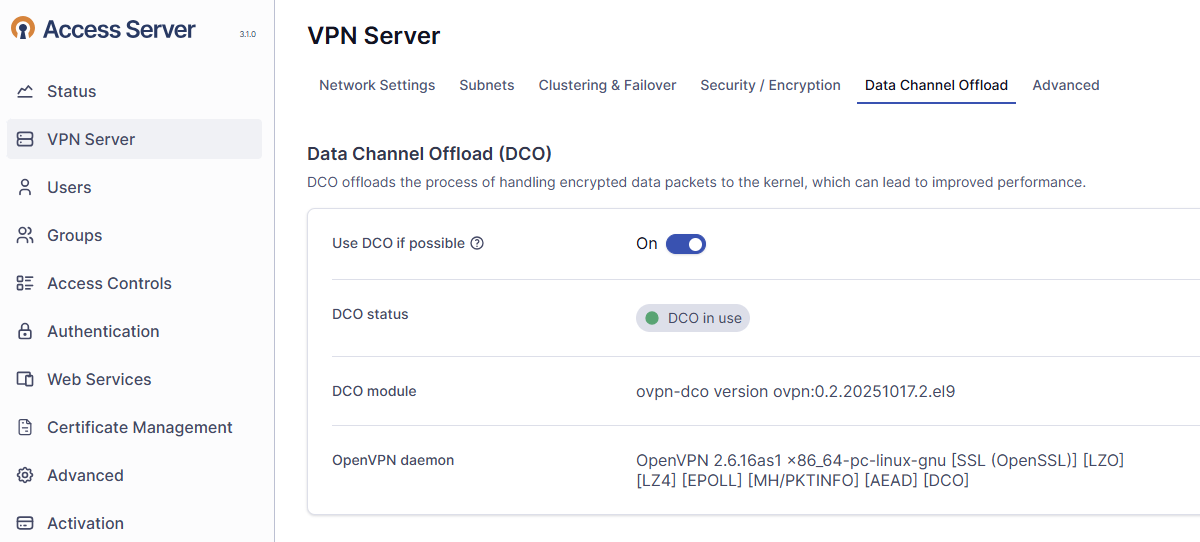Click the VPN Server icon in sidebar
Image resolution: width=1200 pixels, height=542 pixels.
click(25, 139)
